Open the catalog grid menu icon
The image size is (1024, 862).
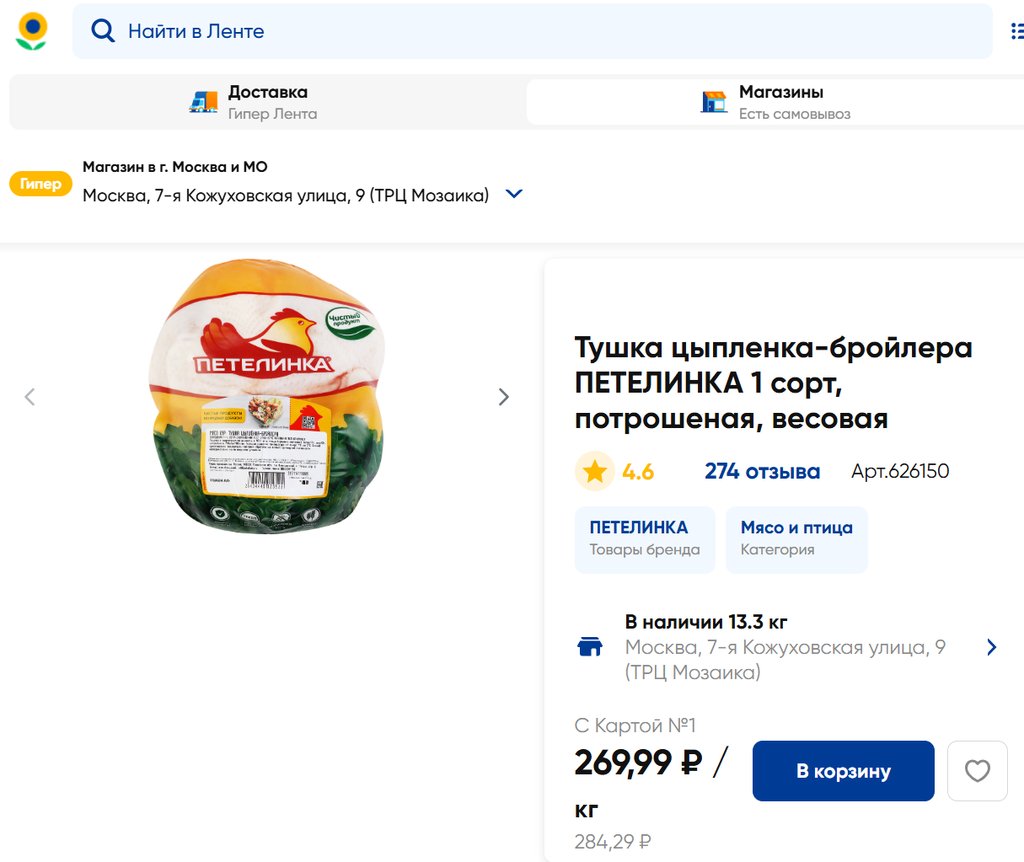click(1015, 31)
